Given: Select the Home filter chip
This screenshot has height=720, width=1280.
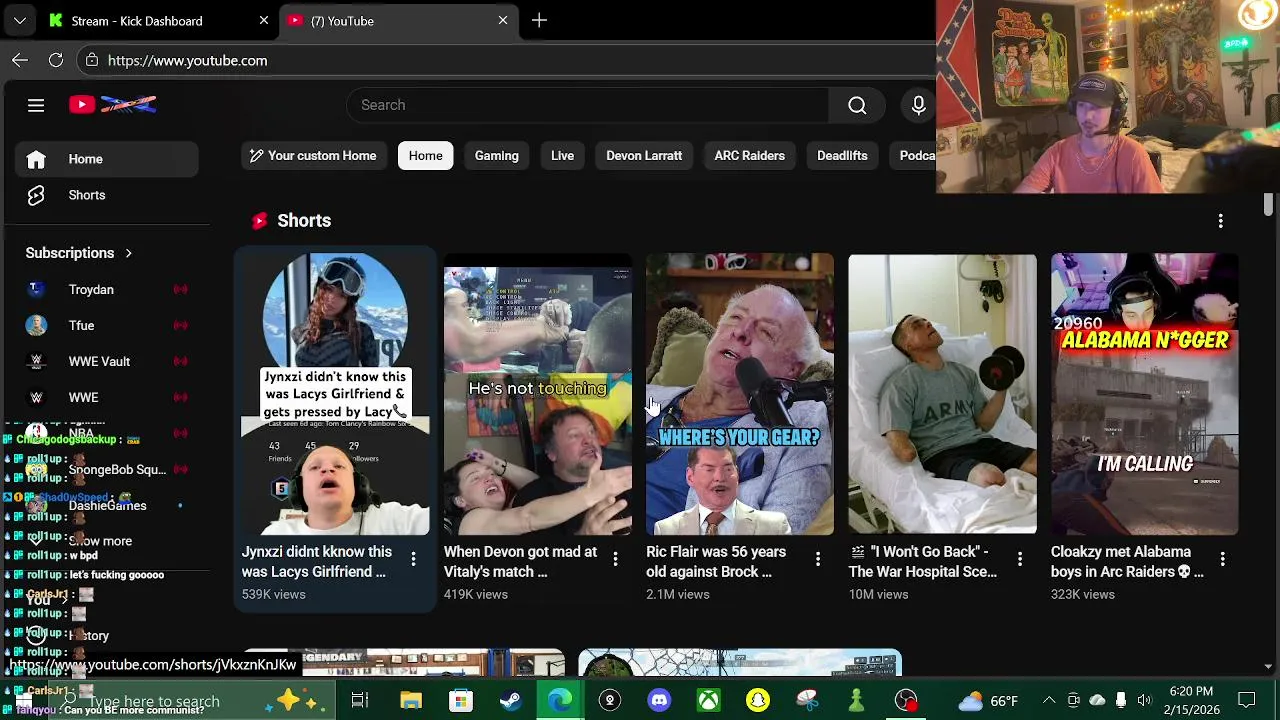Looking at the screenshot, I should 425,155.
